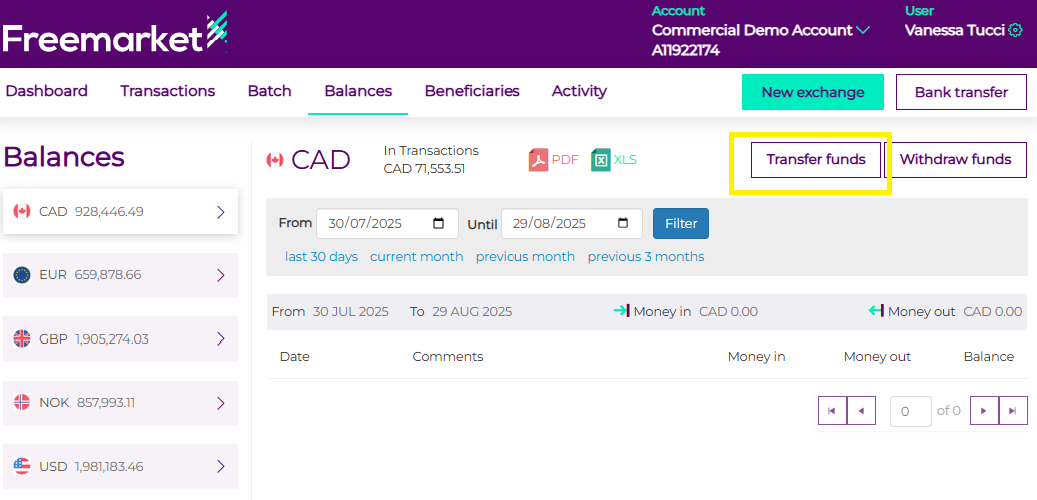
Task: Open the EUR balance row
Action: pos(120,275)
